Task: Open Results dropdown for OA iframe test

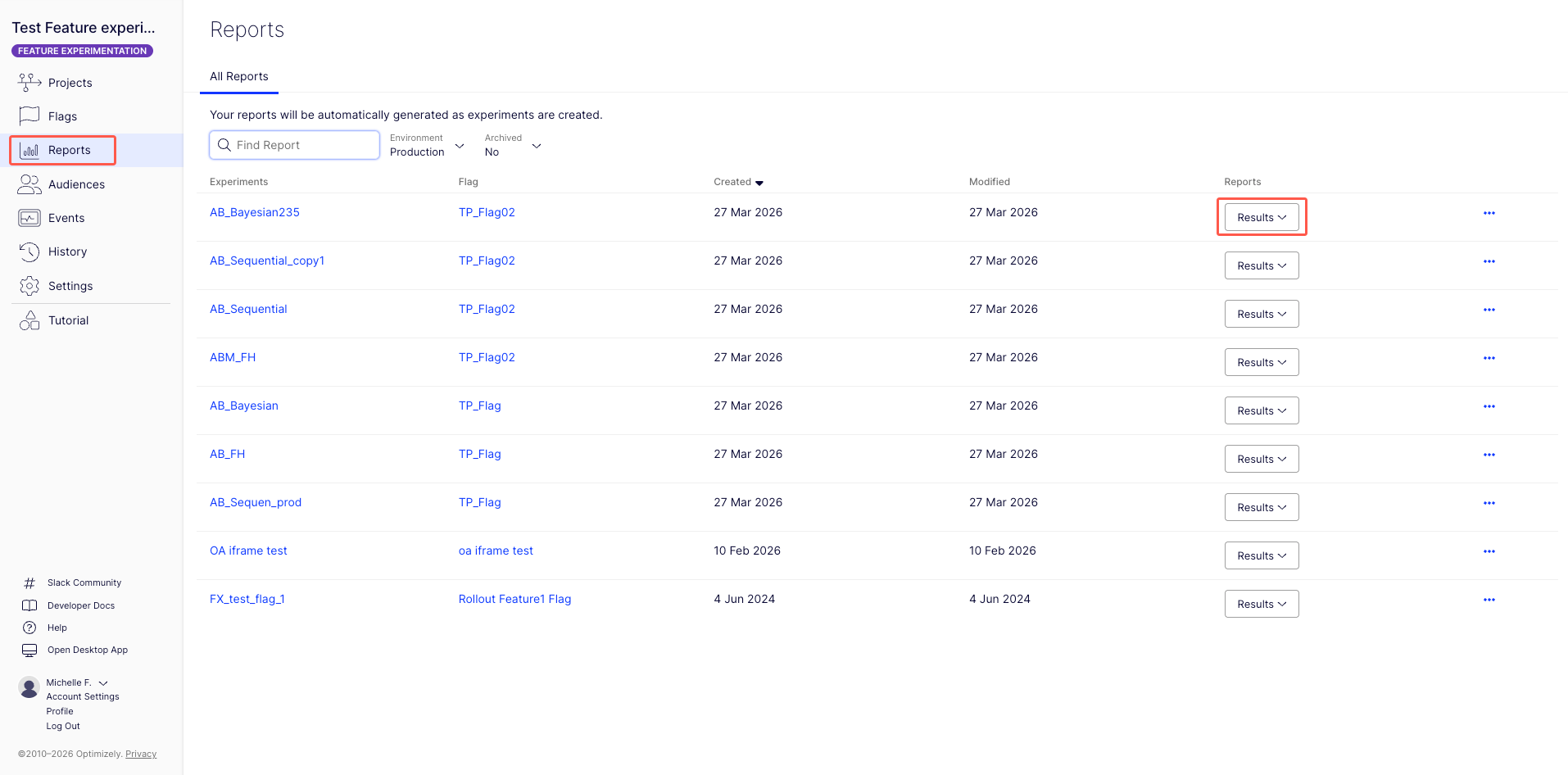Action: (x=1261, y=555)
